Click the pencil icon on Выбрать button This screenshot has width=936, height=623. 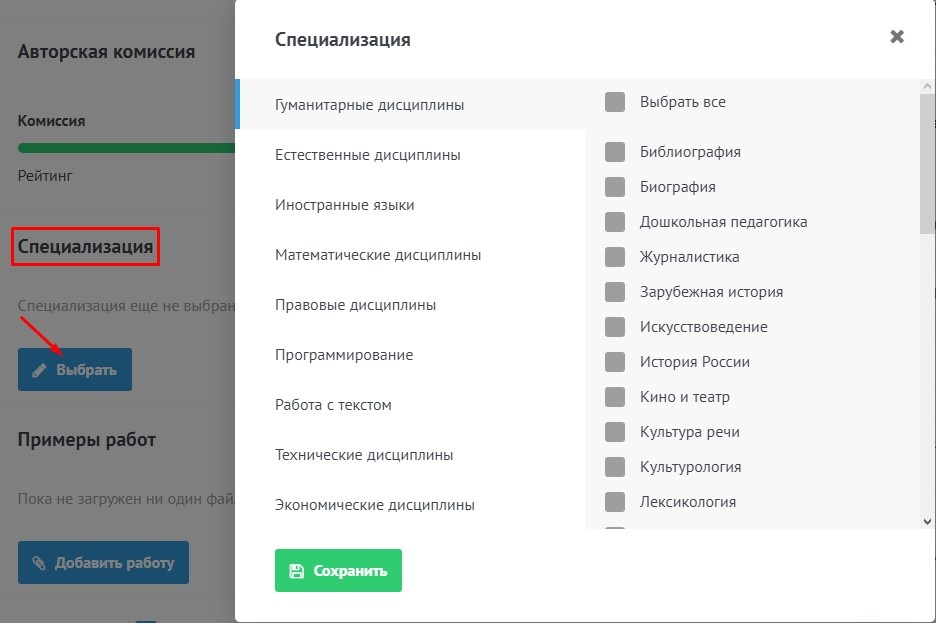pos(40,370)
